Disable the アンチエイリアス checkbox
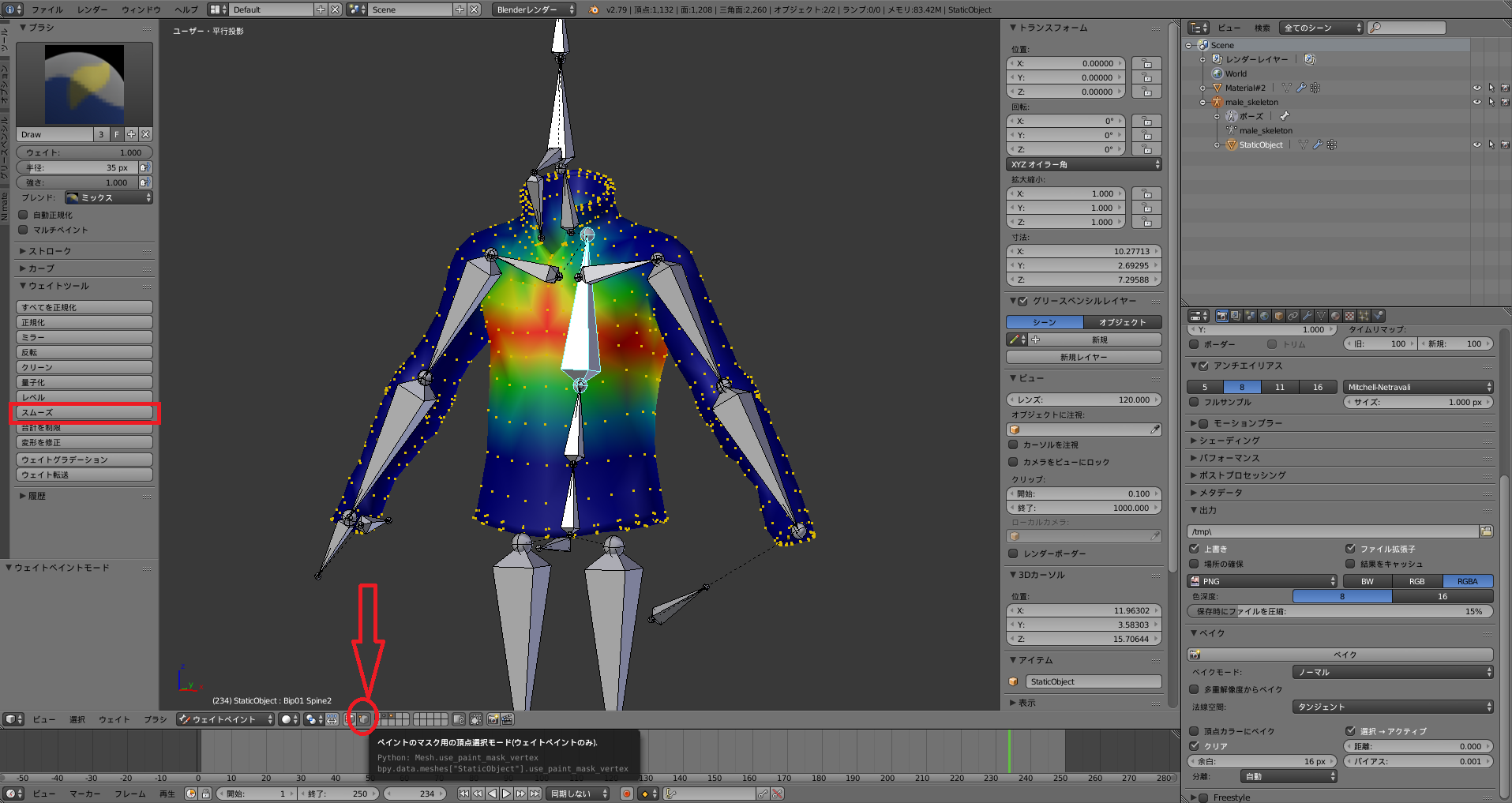This screenshot has width=1512, height=803. click(x=1203, y=366)
